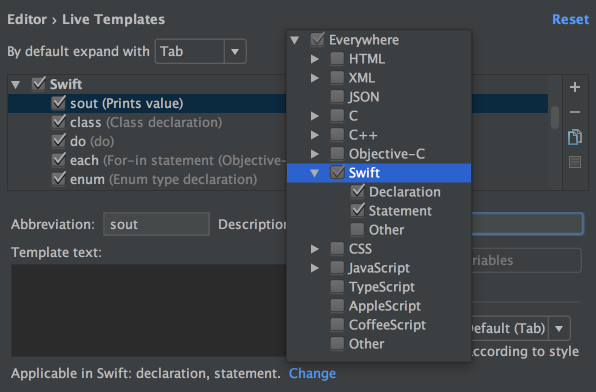Viewport: 596px width, 392px height.
Task: Click inside the Template text editor area
Action: click(x=148, y=310)
